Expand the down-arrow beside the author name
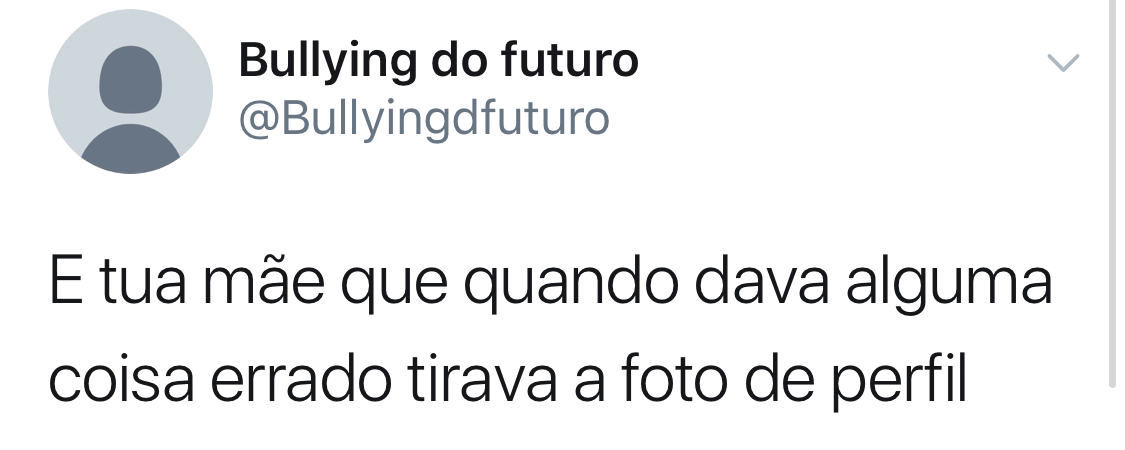Image resolution: width=1125 pixels, height=450 pixels. (x=1063, y=63)
